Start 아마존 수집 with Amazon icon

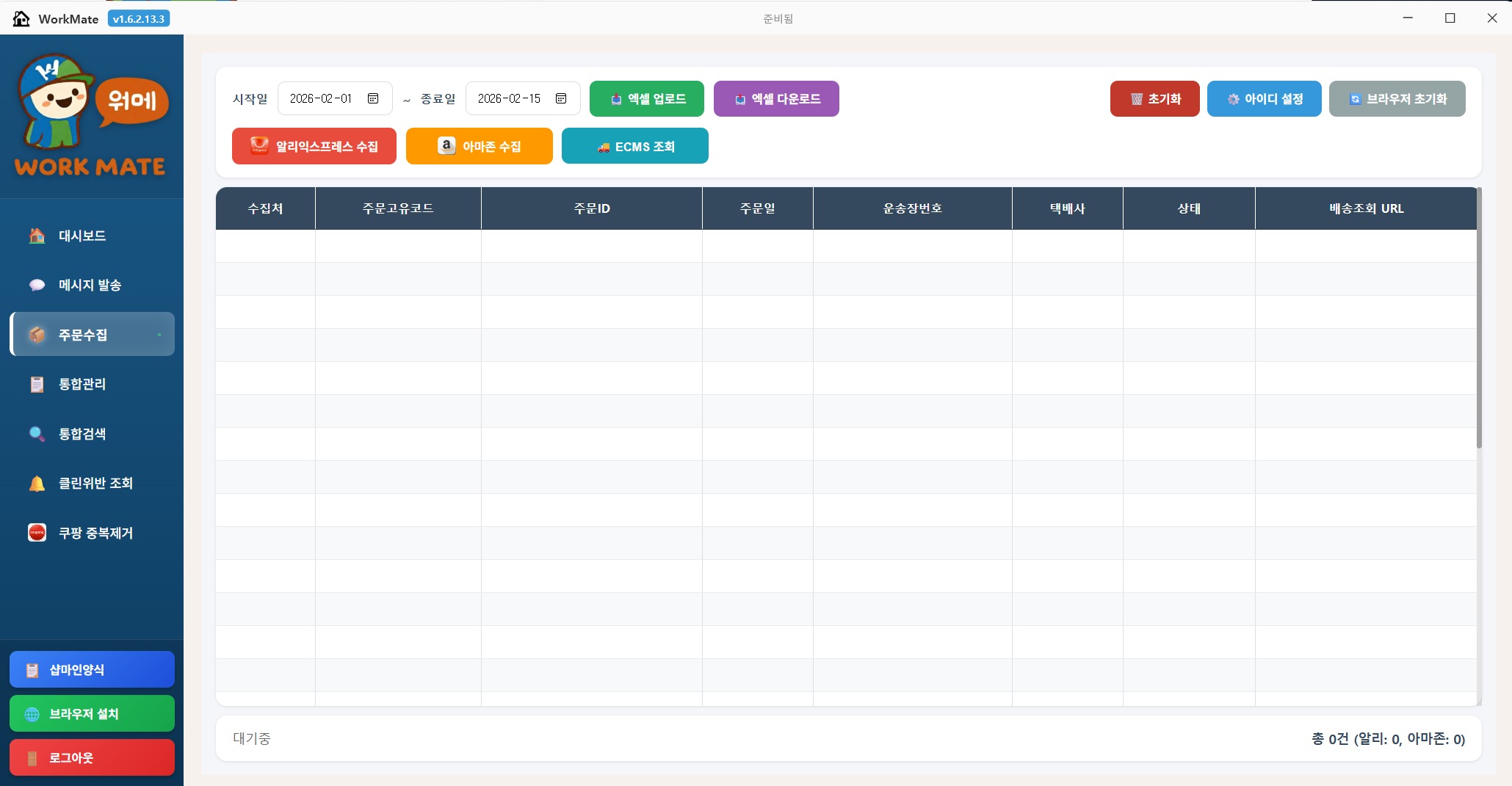(480, 146)
